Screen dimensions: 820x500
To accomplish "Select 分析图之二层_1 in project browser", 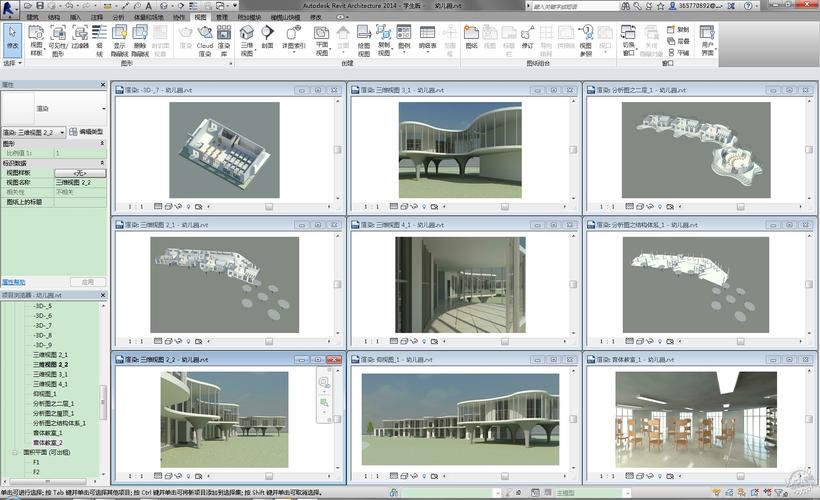I will coord(53,404).
